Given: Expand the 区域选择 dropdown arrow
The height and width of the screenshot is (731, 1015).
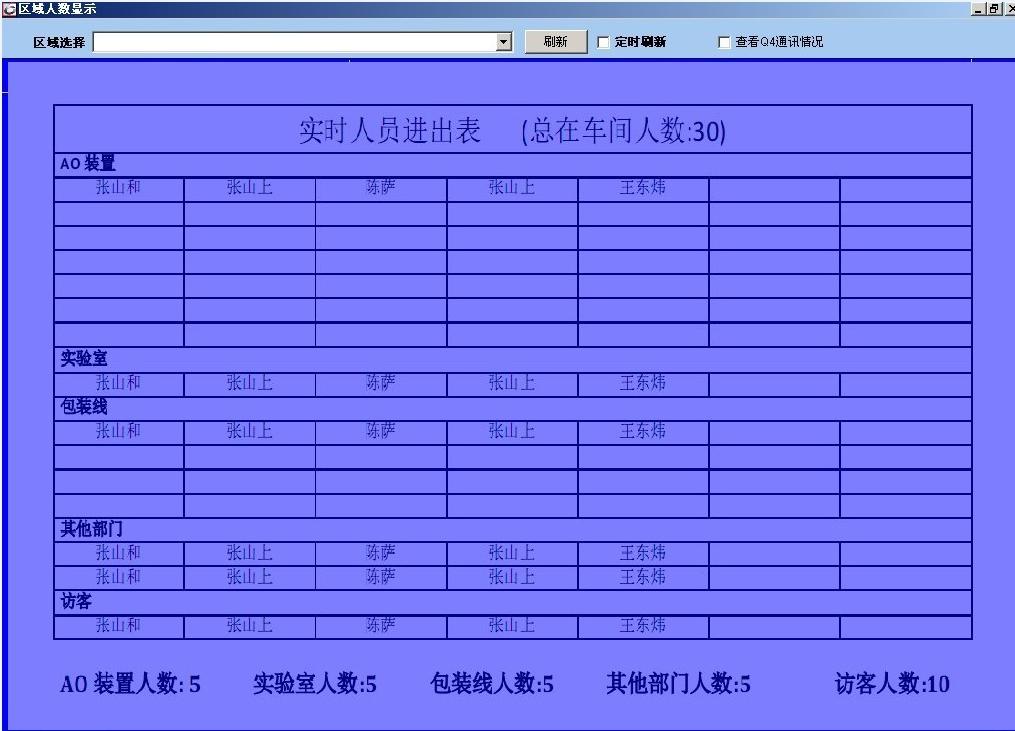Looking at the screenshot, I should (x=504, y=42).
